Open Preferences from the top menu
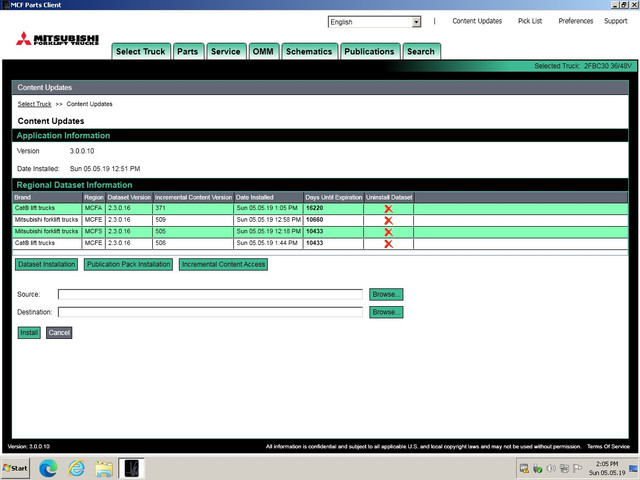The image size is (640, 480). coord(576,21)
